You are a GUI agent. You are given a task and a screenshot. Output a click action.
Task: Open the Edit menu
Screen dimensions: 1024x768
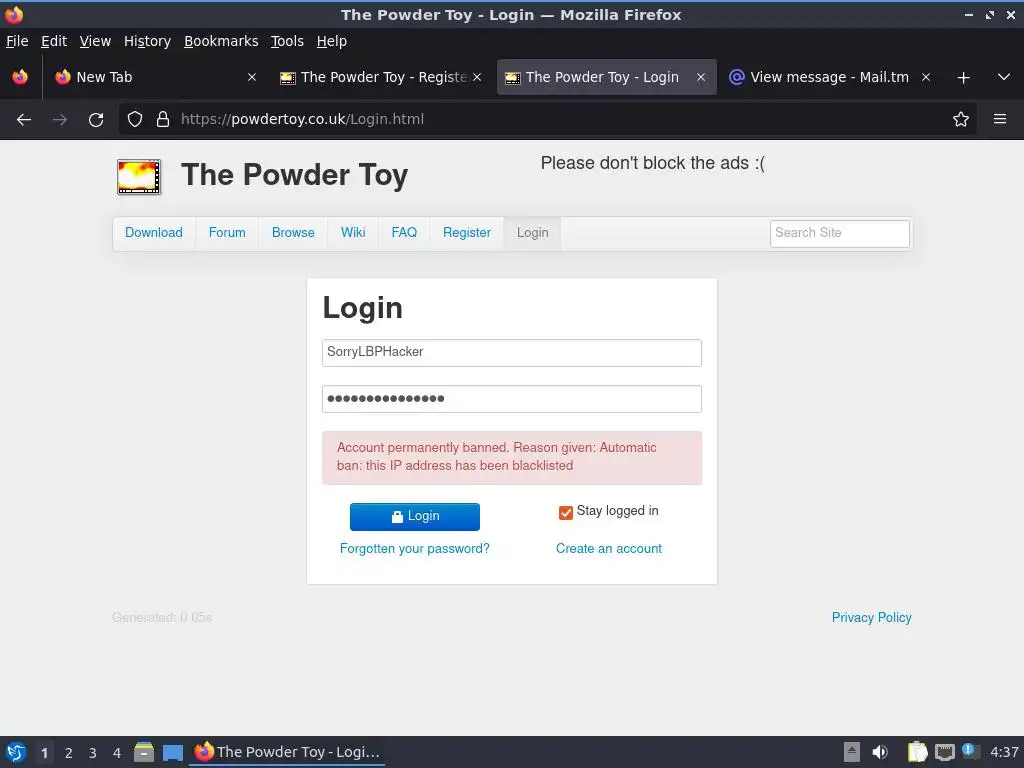pos(54,41)
